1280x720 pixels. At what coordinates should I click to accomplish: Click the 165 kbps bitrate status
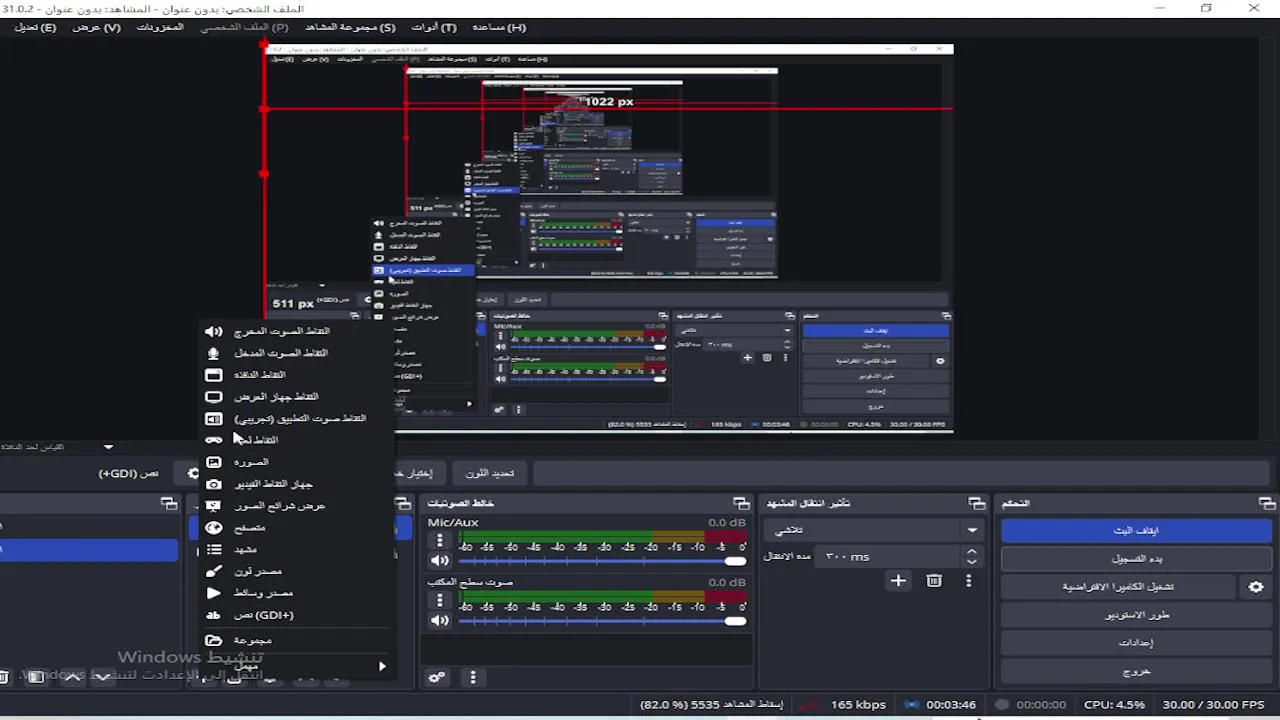858,705
